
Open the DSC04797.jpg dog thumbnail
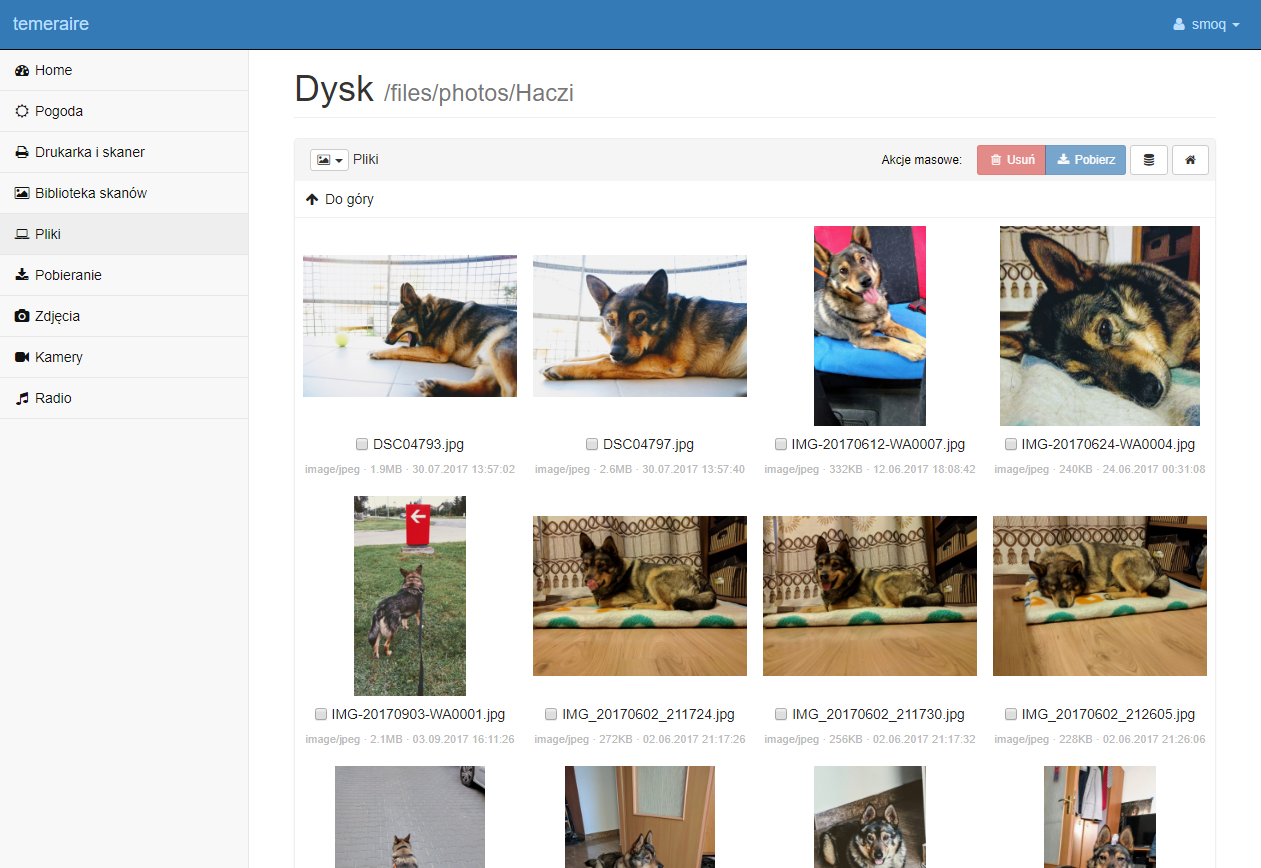point(639,326)
